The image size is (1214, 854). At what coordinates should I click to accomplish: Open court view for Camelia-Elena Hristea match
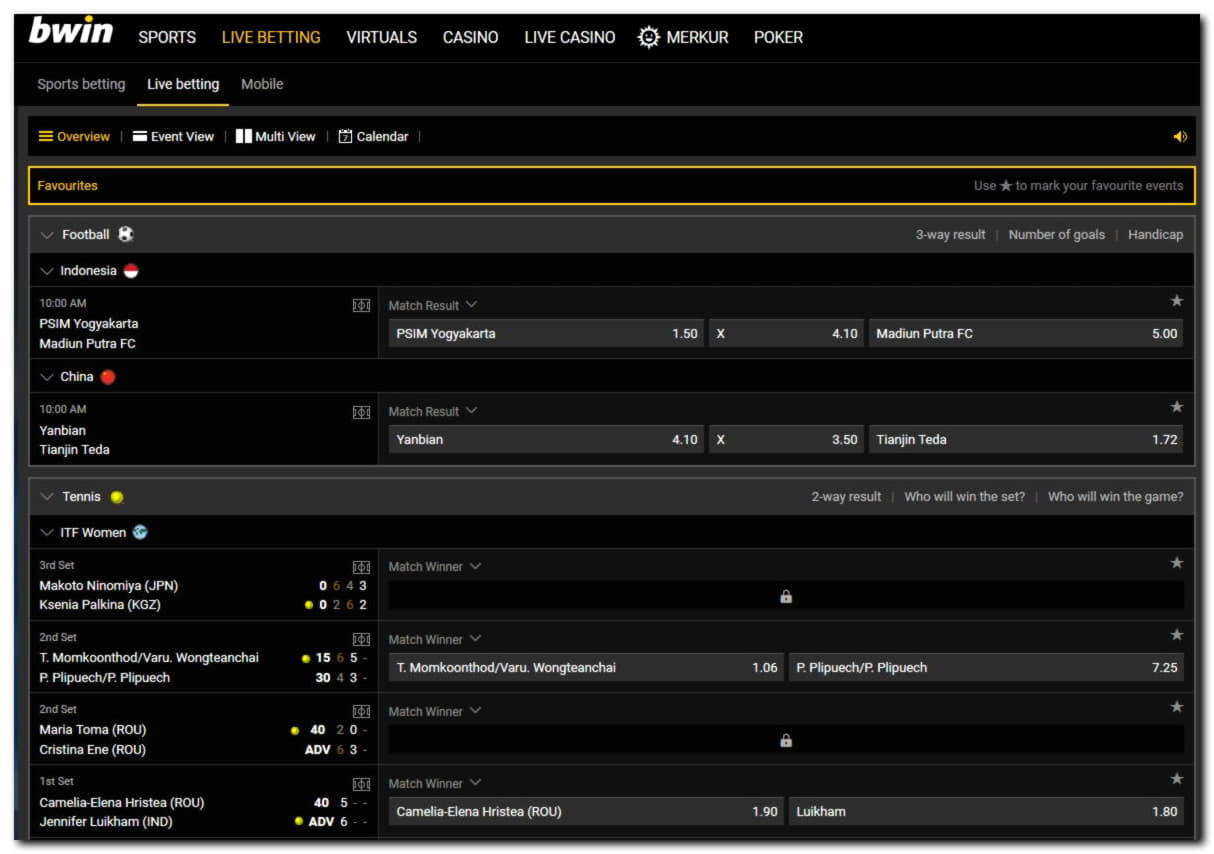coord(361,784)
